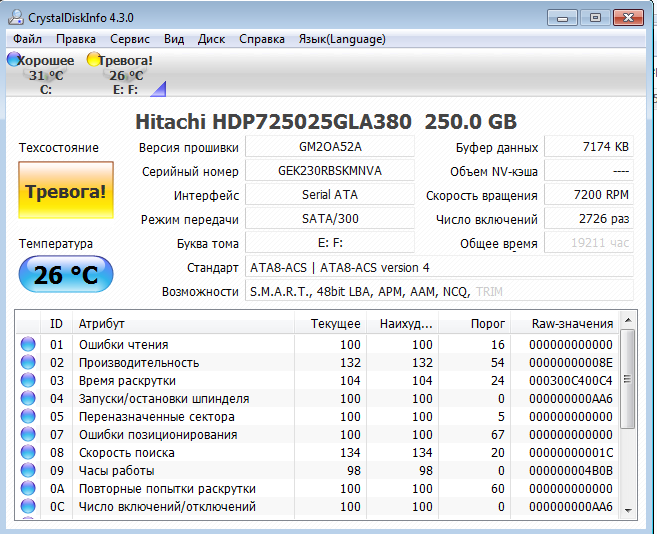The height and width of the screenshot is (534, 657).
Task: Click the blue status icon for attribute 07
Action: click(x=28, y=434)
